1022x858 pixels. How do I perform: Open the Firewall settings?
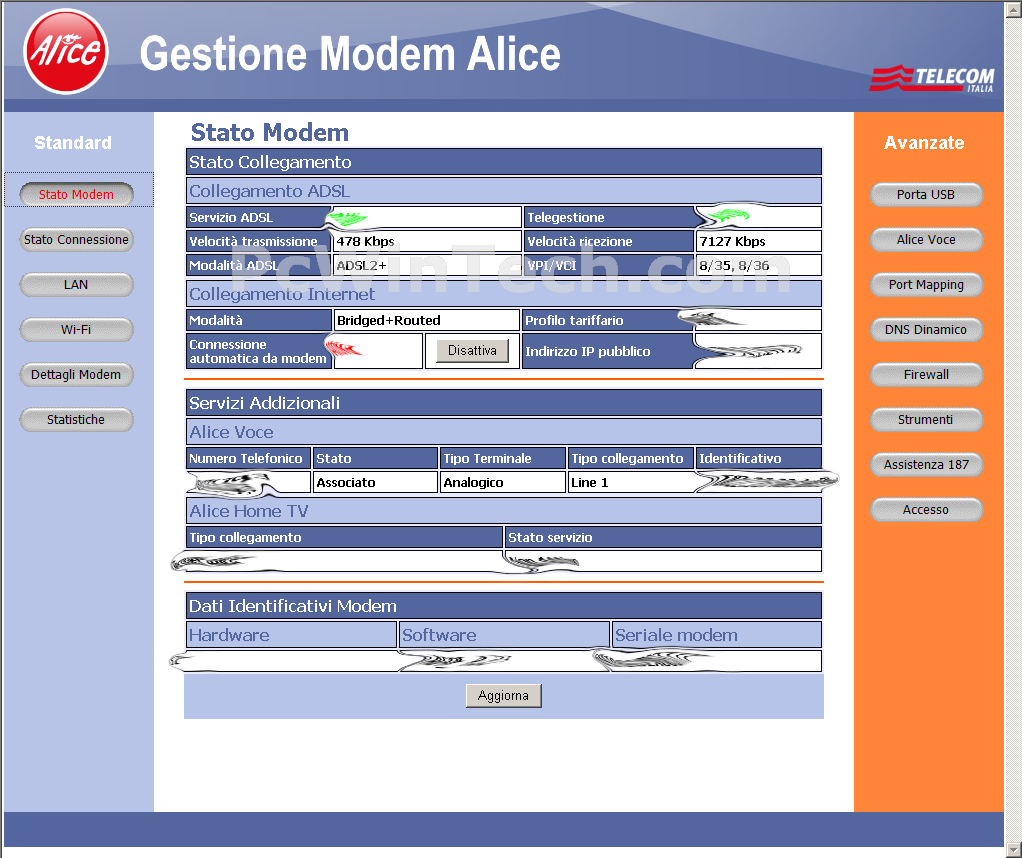tap(926, 374)
